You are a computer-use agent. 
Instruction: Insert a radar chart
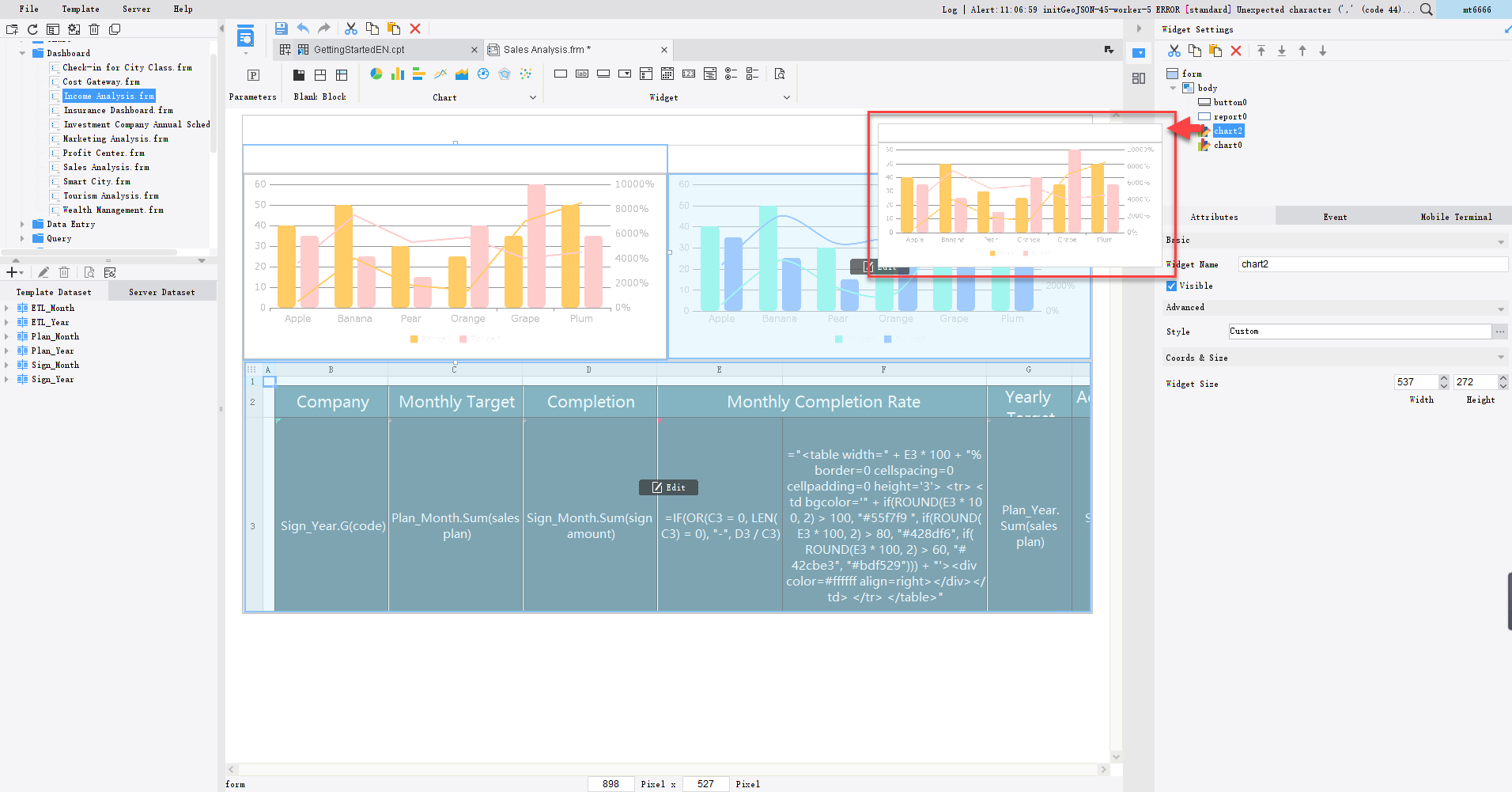pyautogui.click(x=505, y=74)
